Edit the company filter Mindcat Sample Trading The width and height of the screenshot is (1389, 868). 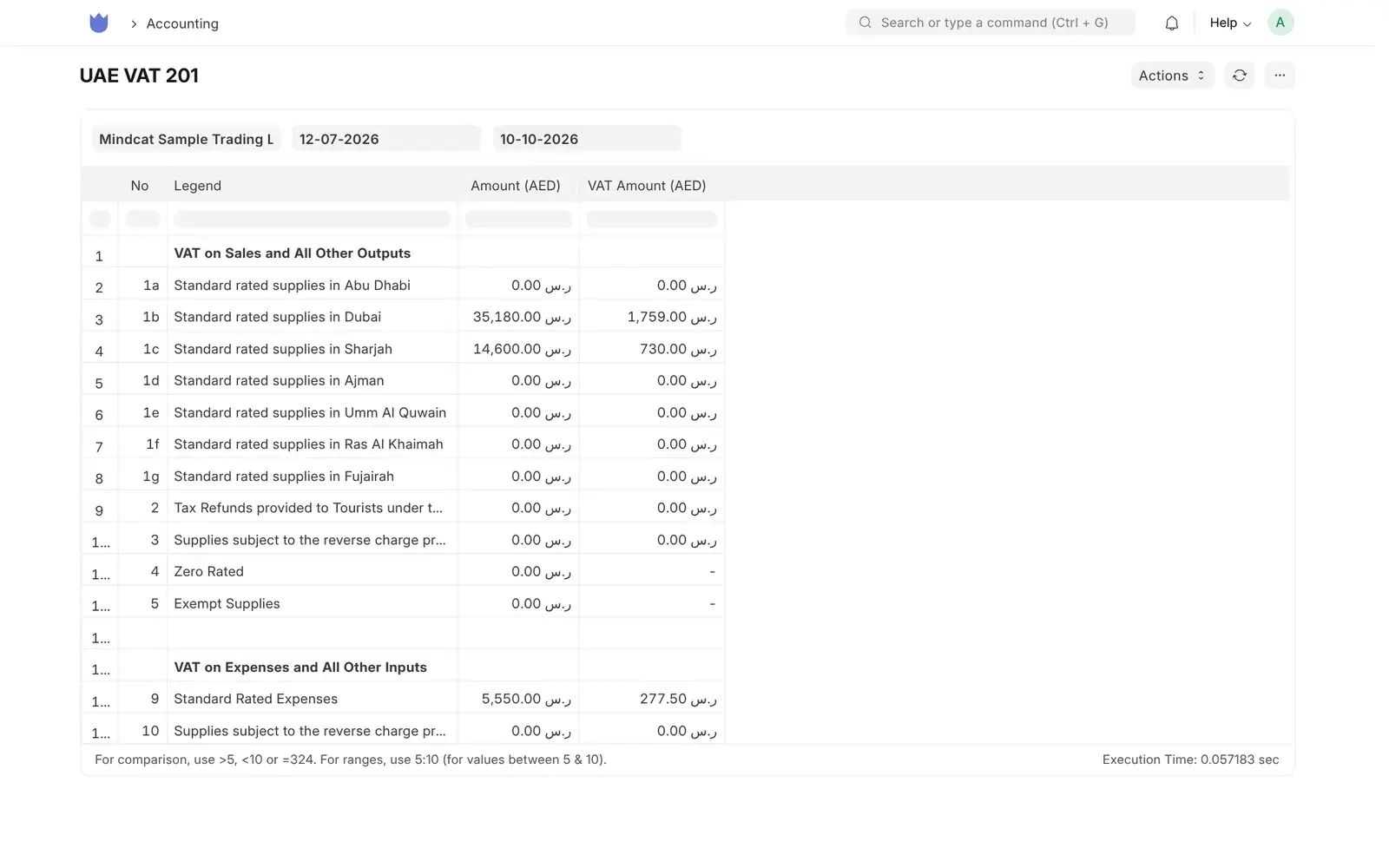click(186, 139)
